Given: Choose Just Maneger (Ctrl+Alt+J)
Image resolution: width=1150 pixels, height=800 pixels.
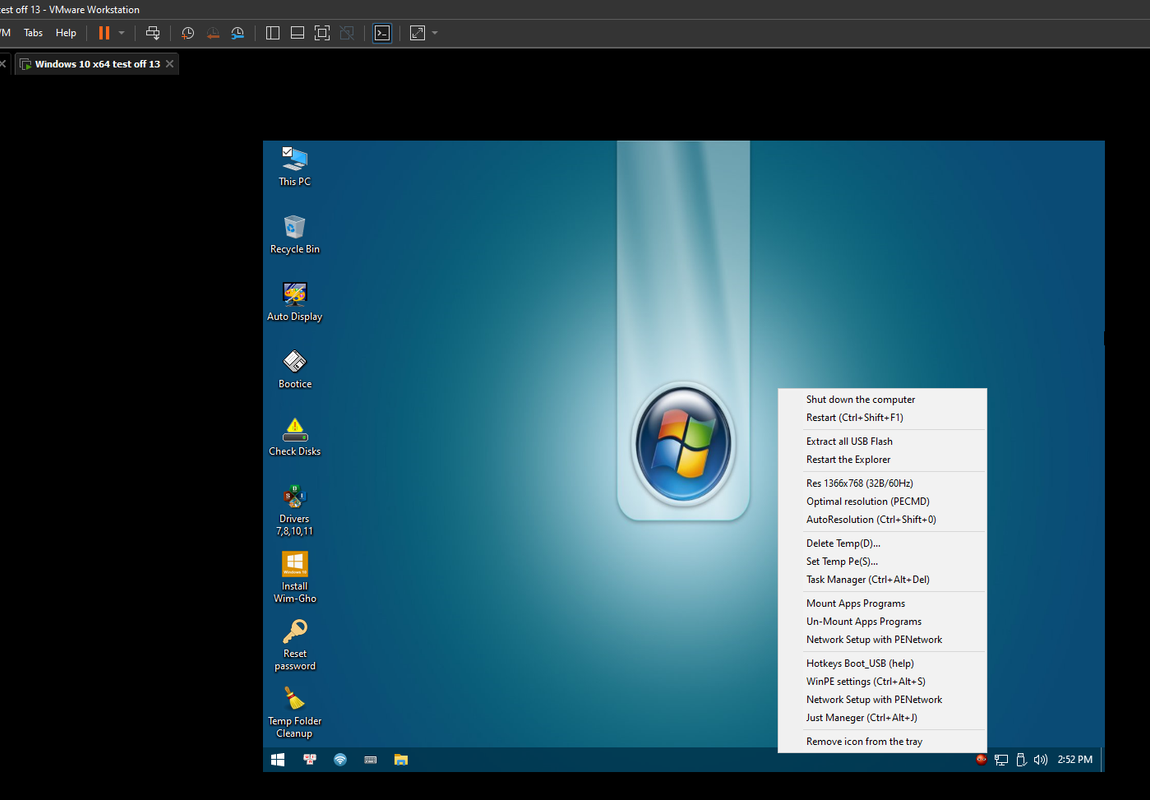Looking at the screenshot, I should pos(882,718).
